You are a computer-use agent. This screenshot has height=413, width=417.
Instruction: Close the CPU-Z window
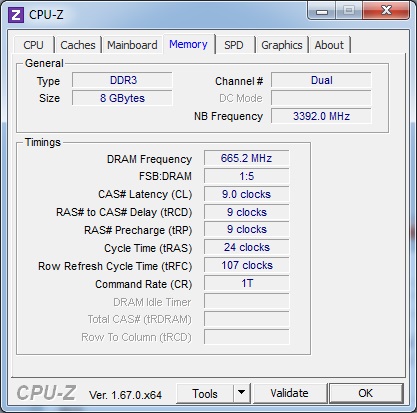point(386,11)
